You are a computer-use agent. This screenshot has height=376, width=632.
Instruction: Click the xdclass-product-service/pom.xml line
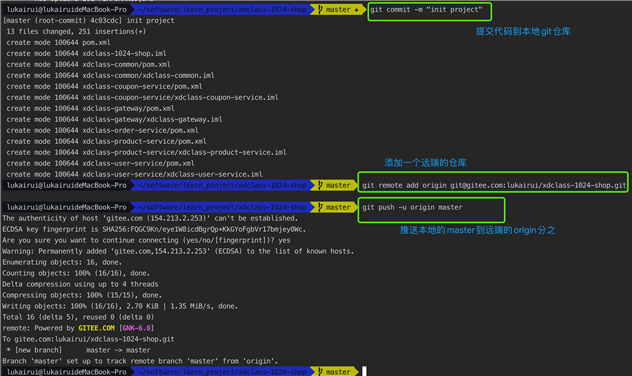pyautogui.click(x=106, y=141)
